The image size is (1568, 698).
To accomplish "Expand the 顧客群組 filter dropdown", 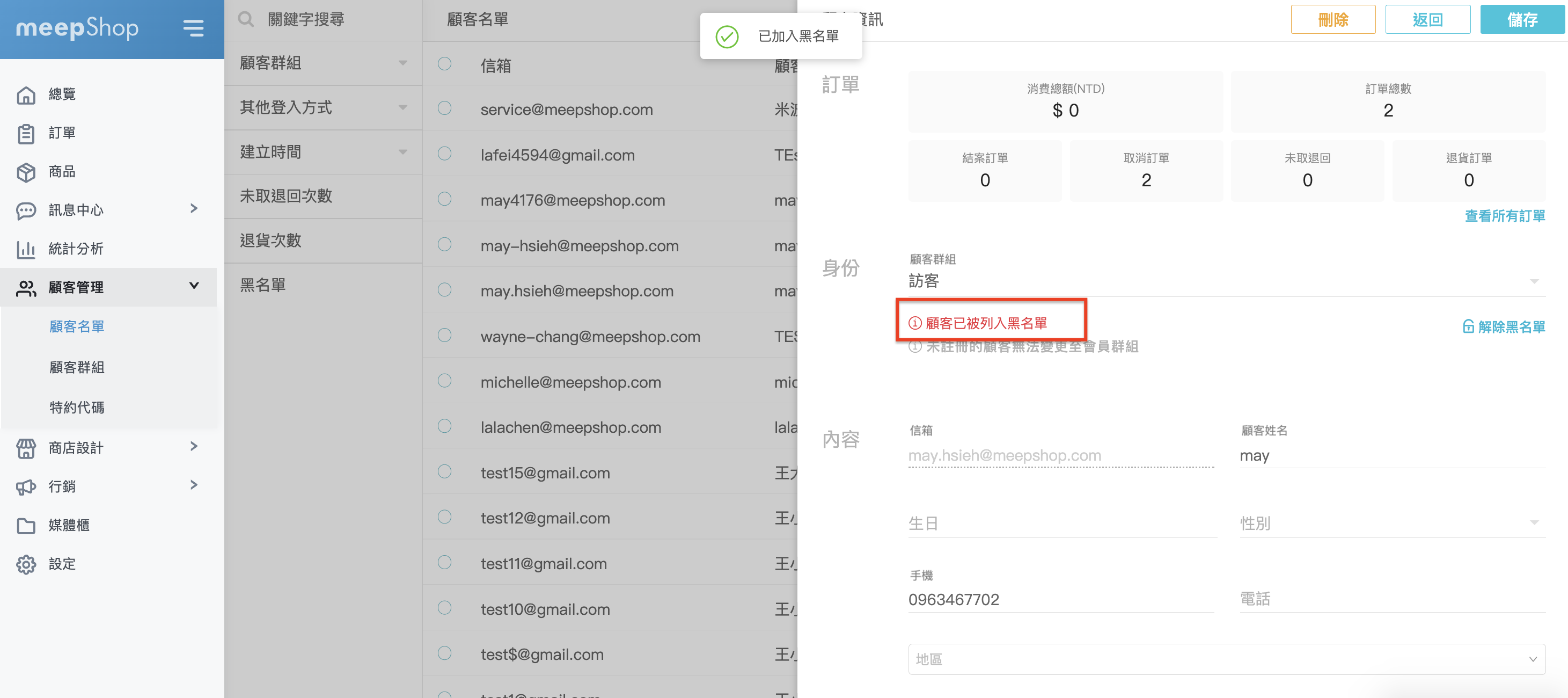I will [x=402, y=63].
